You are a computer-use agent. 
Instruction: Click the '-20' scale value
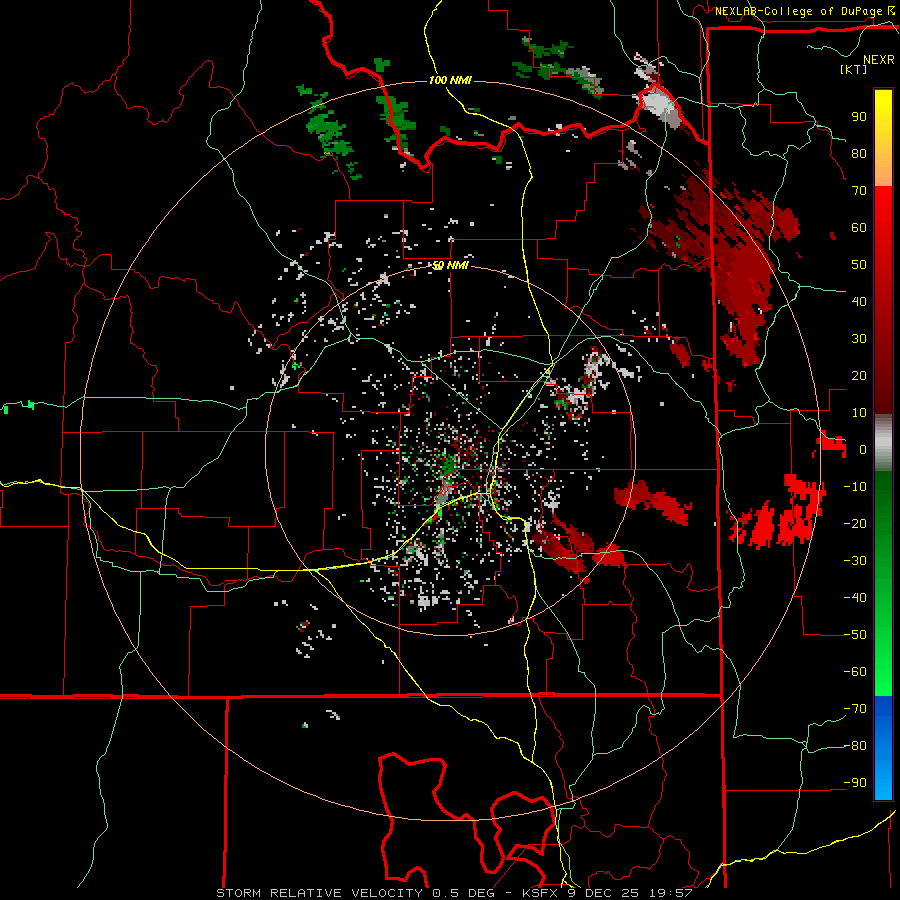[x=855, y=524]
